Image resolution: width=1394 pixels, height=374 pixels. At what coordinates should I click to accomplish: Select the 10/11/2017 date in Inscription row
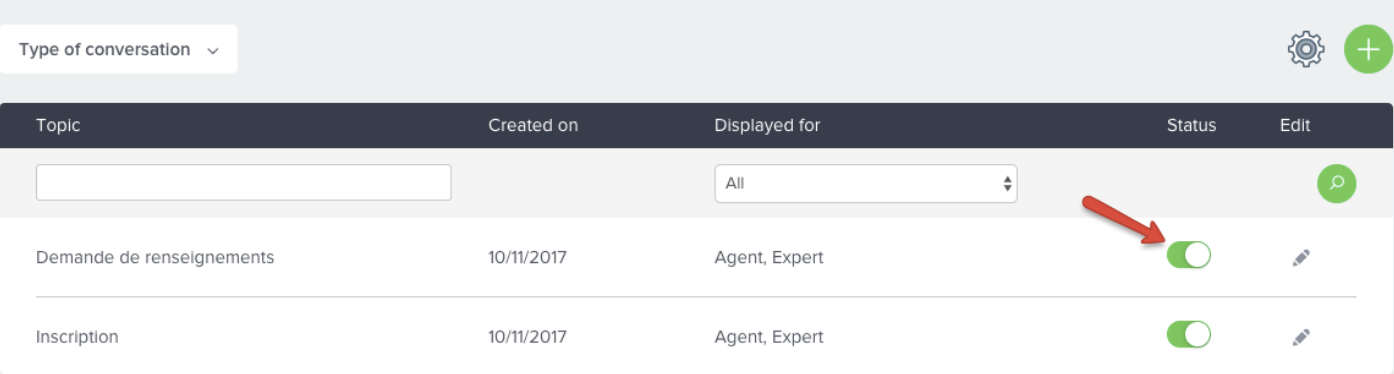coord(527,337)
